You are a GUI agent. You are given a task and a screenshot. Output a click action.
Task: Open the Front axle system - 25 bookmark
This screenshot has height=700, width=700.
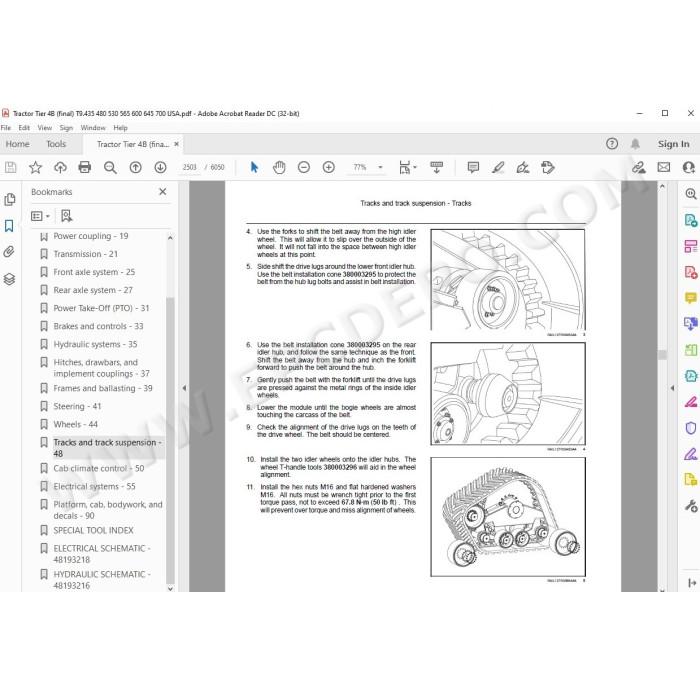[94, 272]
